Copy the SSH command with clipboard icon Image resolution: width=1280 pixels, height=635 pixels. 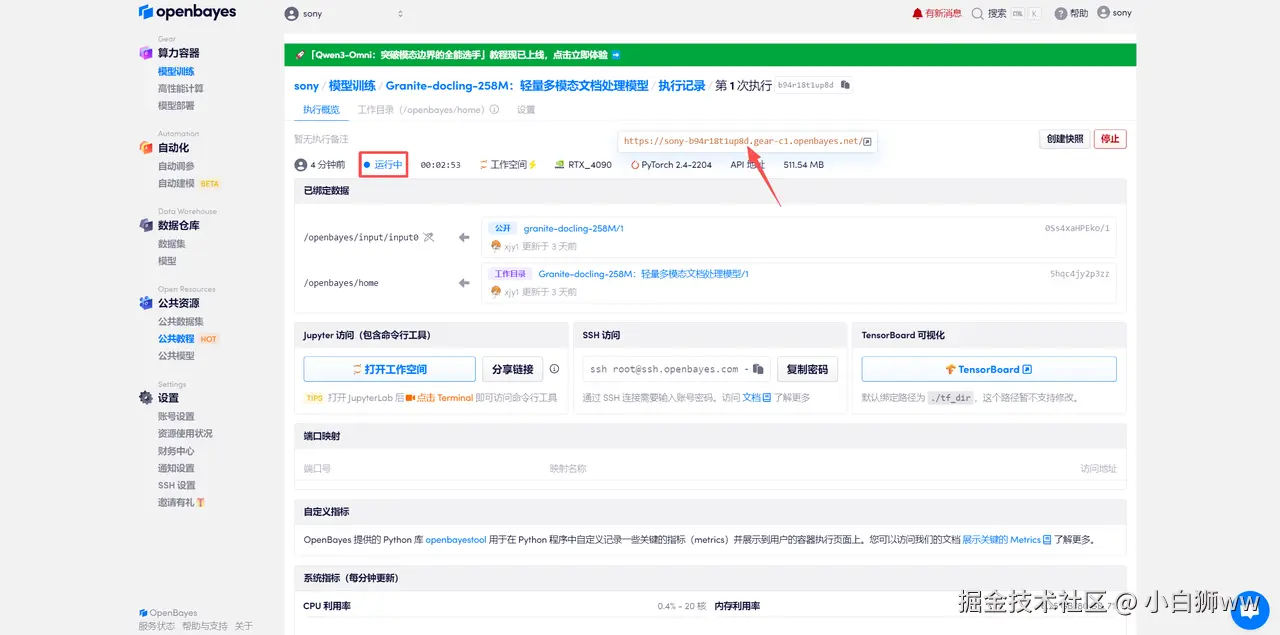[758, 369]
